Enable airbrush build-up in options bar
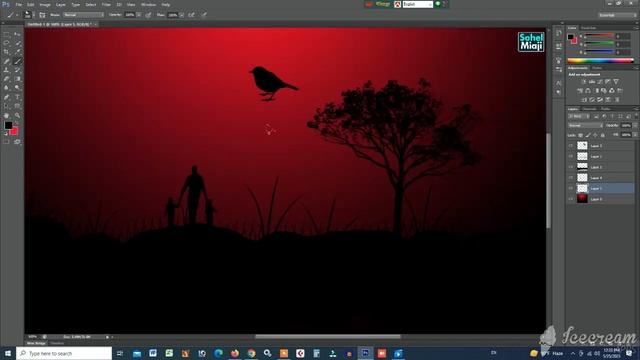Screen dimensions: 640x360 pos(191,15)
